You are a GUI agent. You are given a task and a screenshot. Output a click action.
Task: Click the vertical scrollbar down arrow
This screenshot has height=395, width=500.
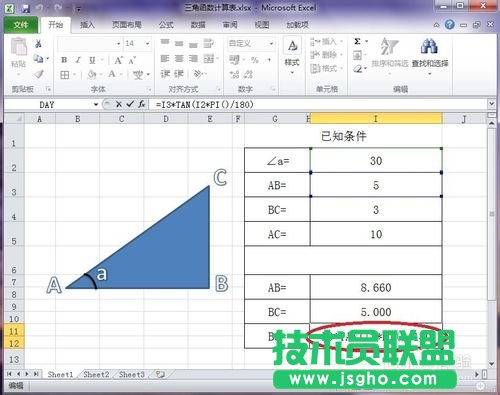tap(492, 364)
